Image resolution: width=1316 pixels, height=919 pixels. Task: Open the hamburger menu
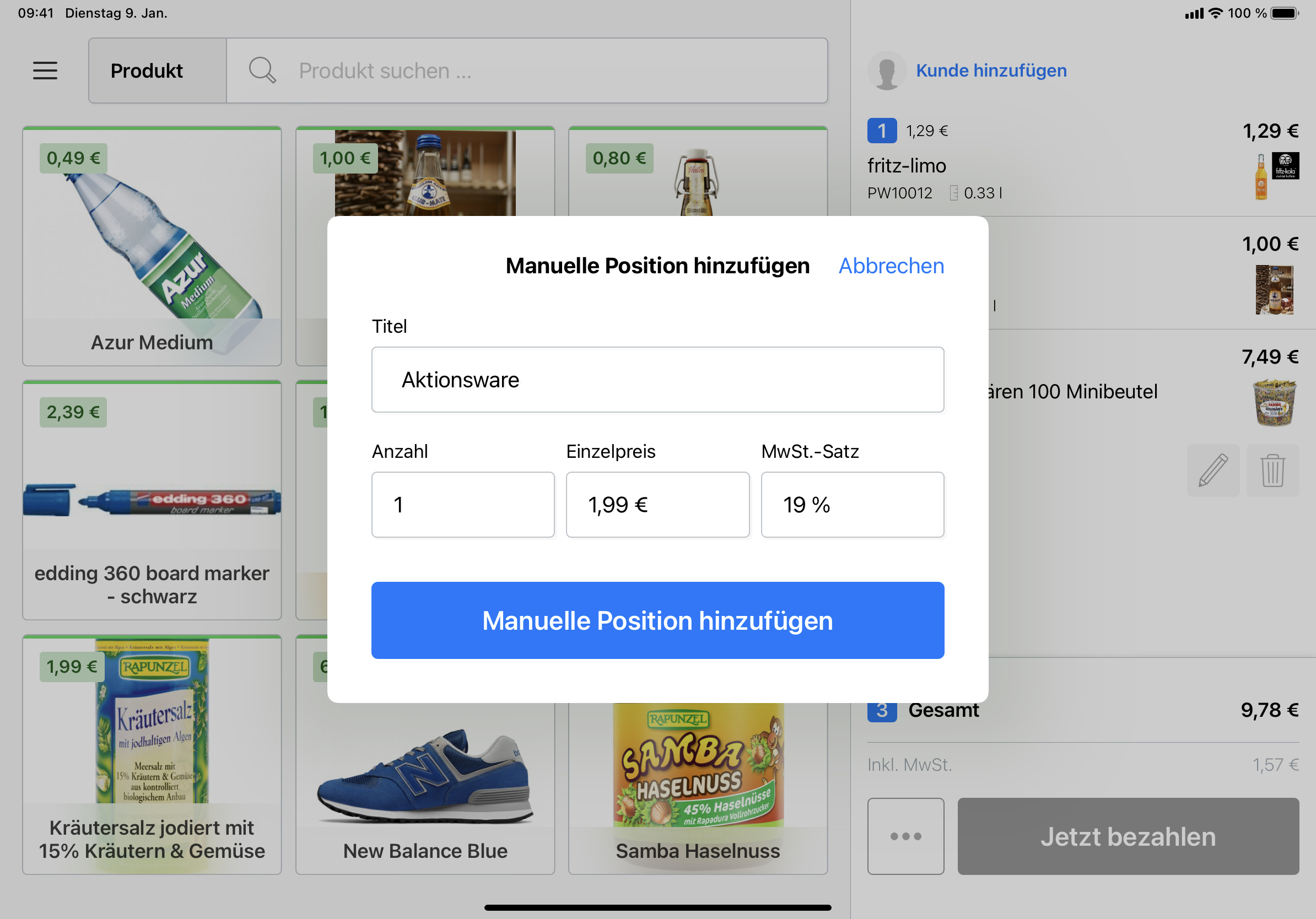(x=45, y=71)
